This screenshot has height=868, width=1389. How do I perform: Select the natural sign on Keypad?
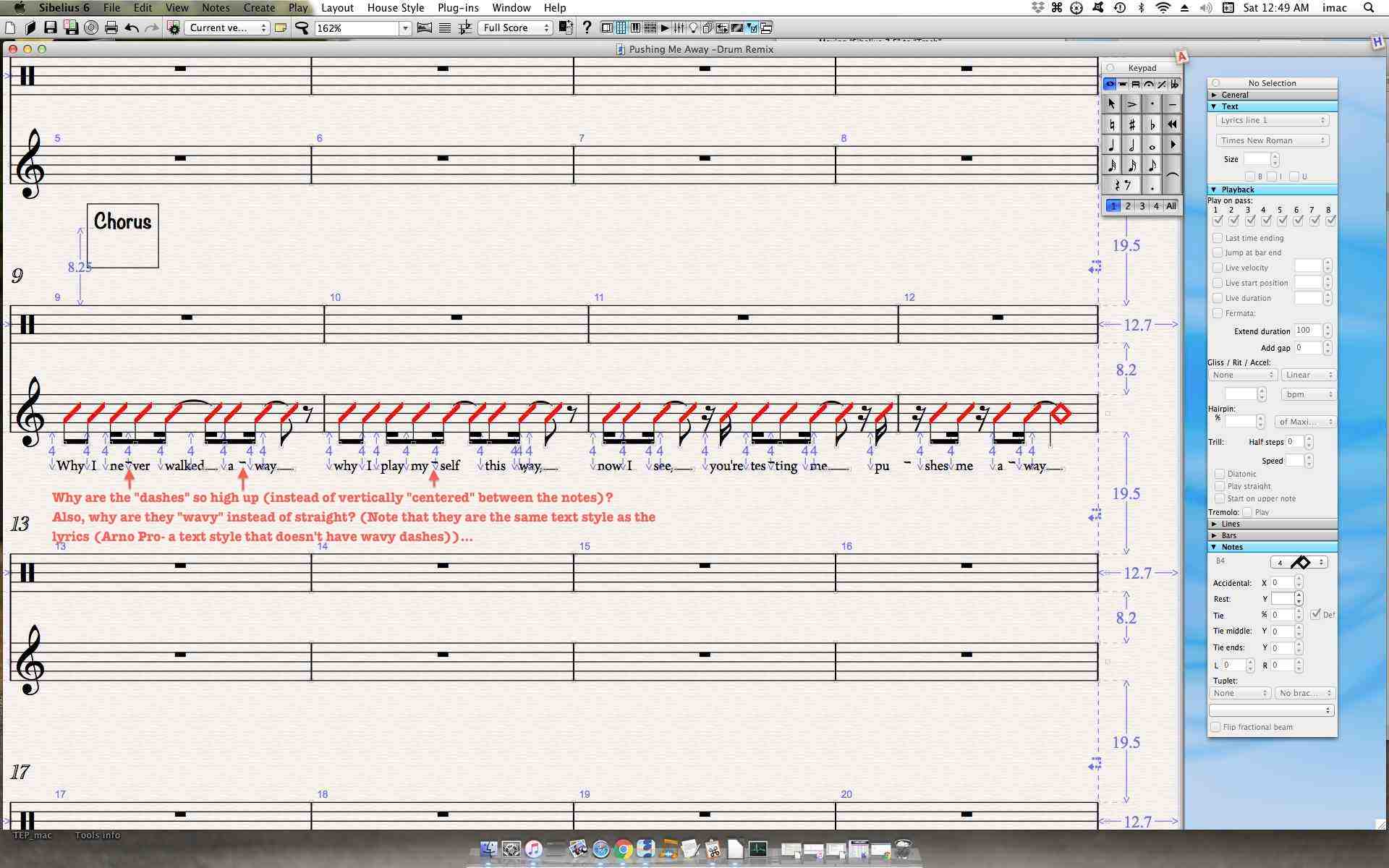[x=1112, y=124]
